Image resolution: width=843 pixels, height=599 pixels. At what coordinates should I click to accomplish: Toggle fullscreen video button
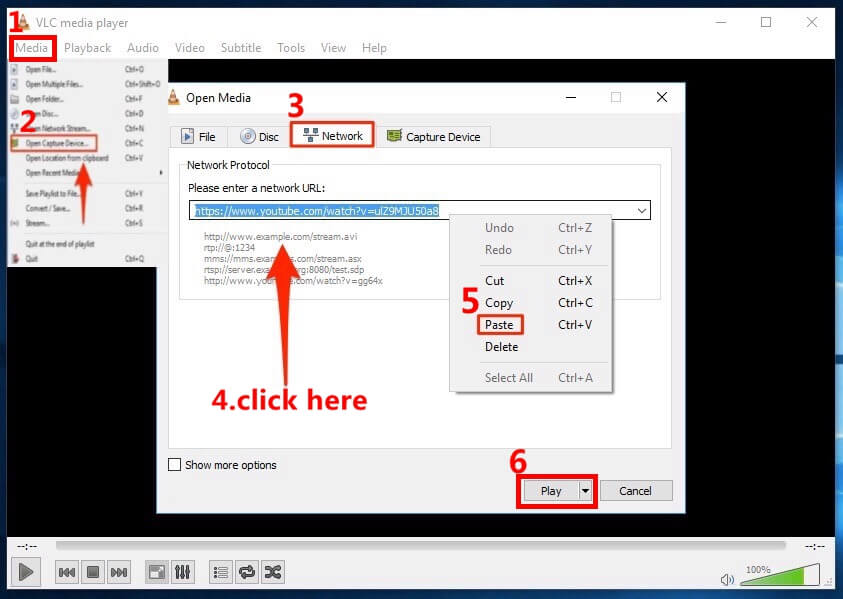(x=156, y=572)
